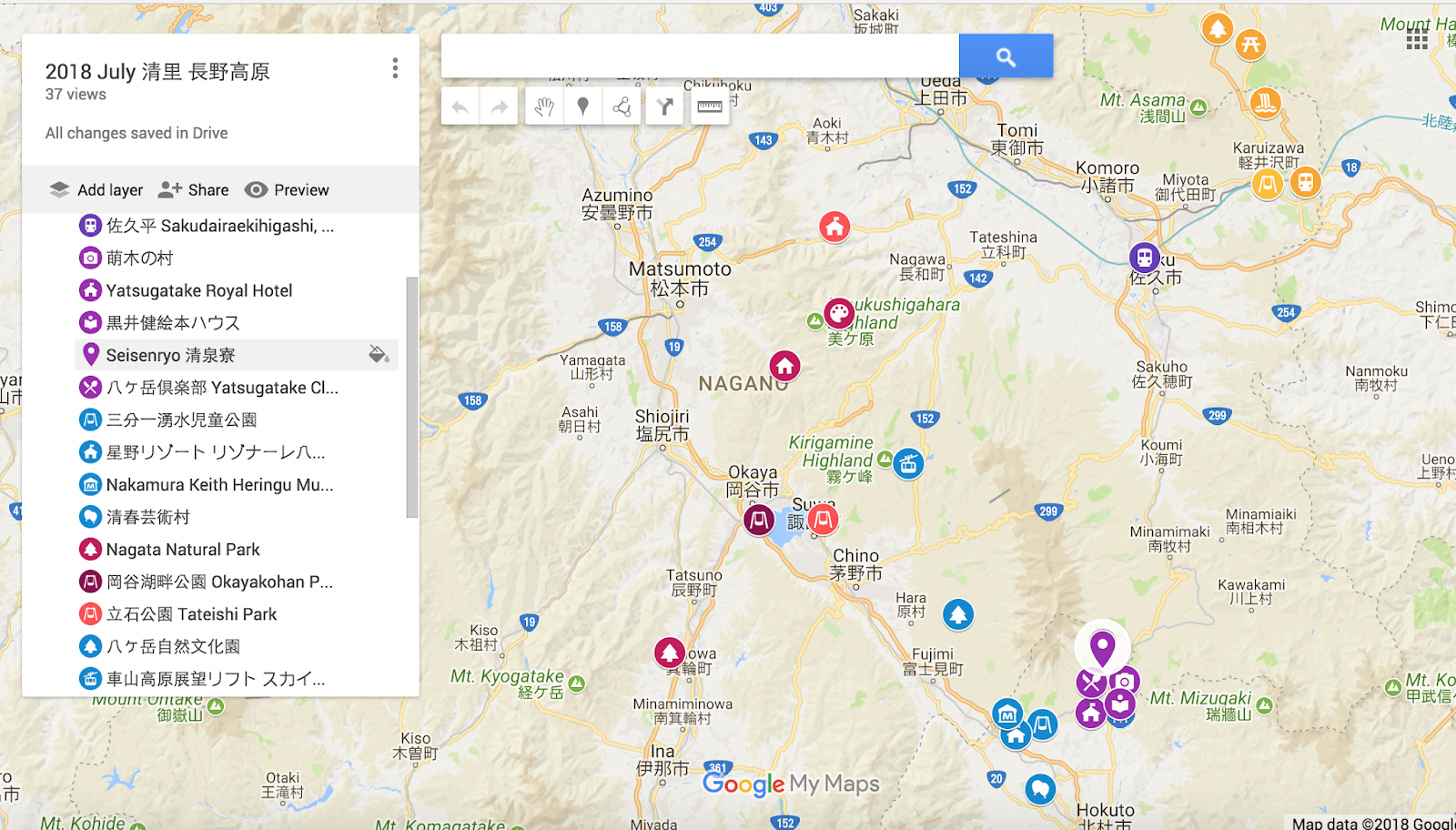
Task: Select the purple open-book marker
Action: coord(1120,703)
